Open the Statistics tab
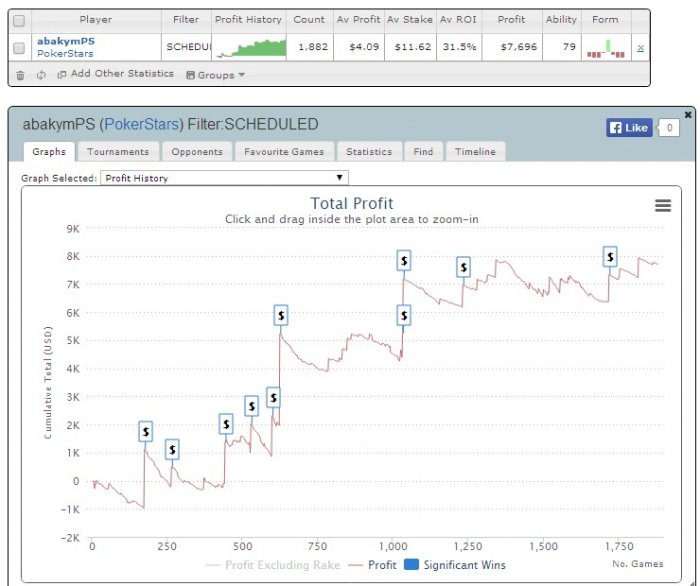Screen dimensions: 700x586 (x=369, y=152)
